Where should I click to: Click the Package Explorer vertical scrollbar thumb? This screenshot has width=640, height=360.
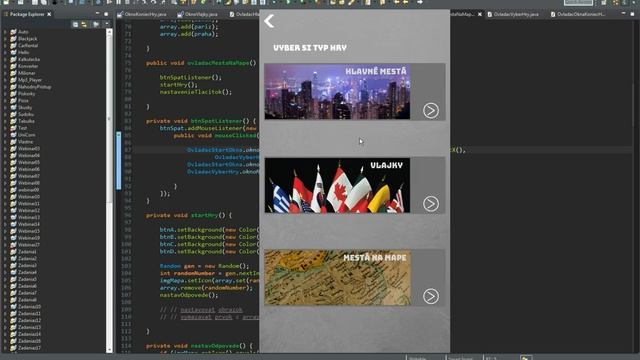pos(109,118)
